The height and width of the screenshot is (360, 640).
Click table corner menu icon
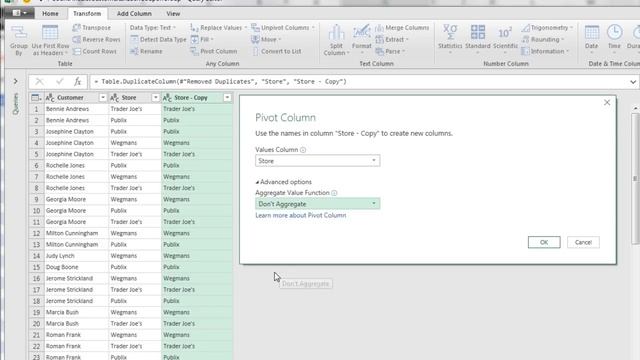[x=36, y=98]
